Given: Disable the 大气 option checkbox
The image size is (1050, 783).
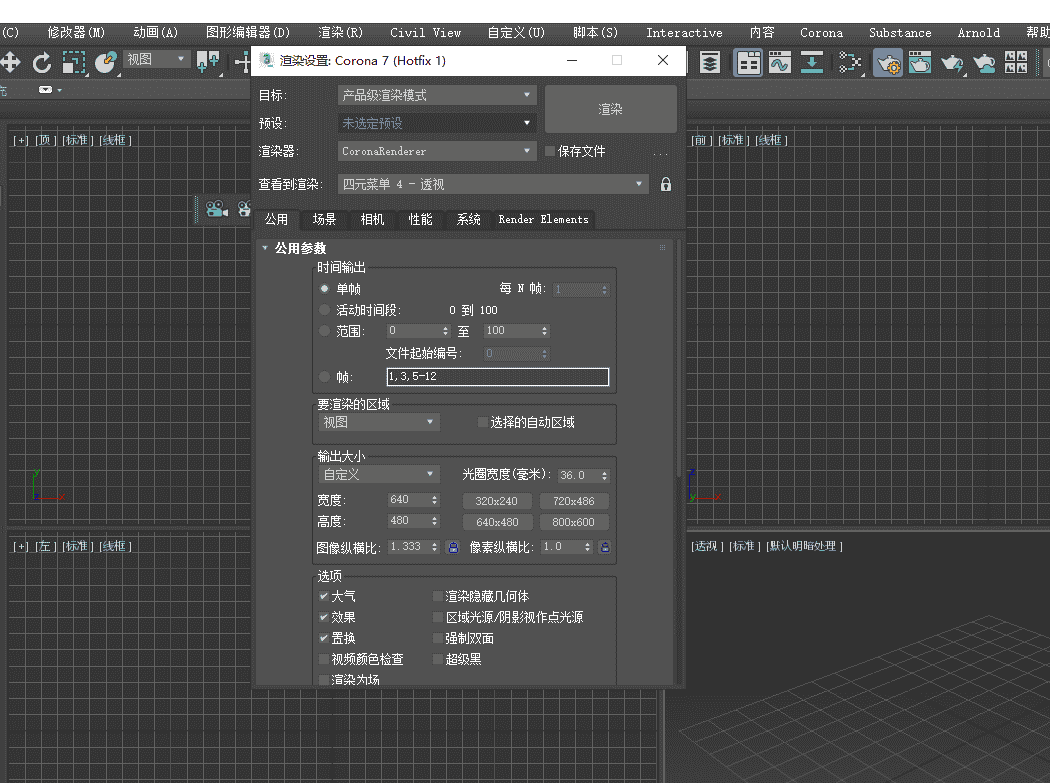Looking at the screenshot, I should point(323,594).
